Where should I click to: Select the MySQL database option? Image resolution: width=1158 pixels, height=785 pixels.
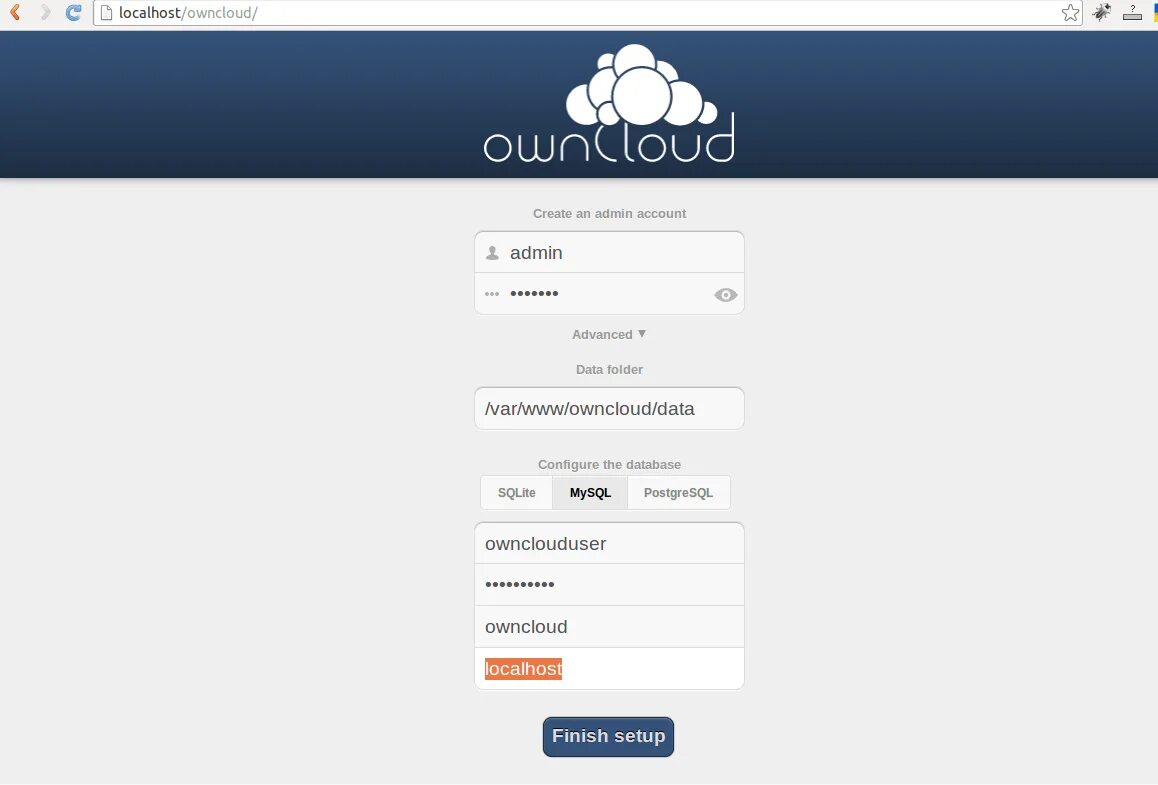point(590,493)
